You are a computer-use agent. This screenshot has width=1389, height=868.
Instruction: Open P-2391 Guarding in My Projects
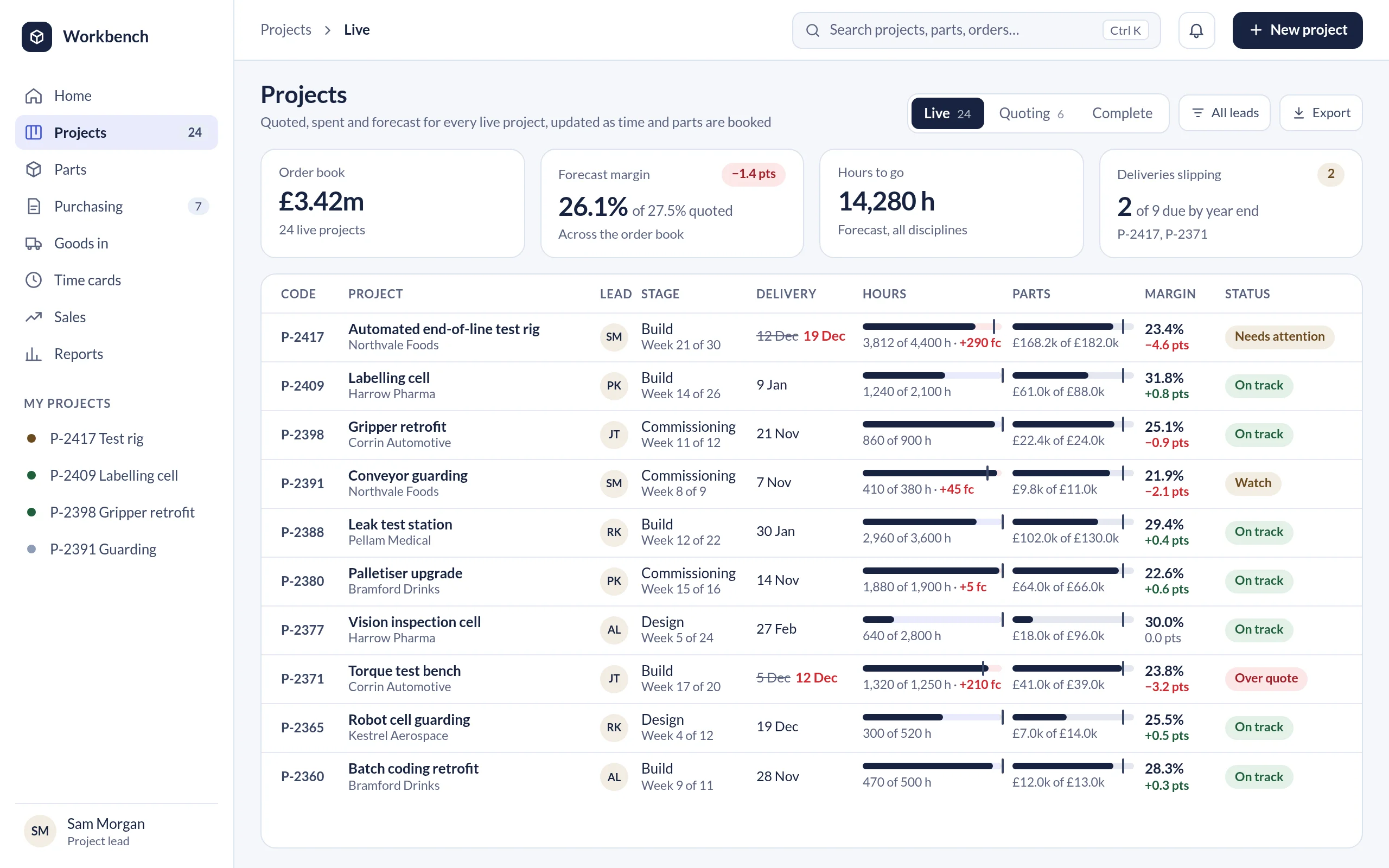(x=117, y=550)
